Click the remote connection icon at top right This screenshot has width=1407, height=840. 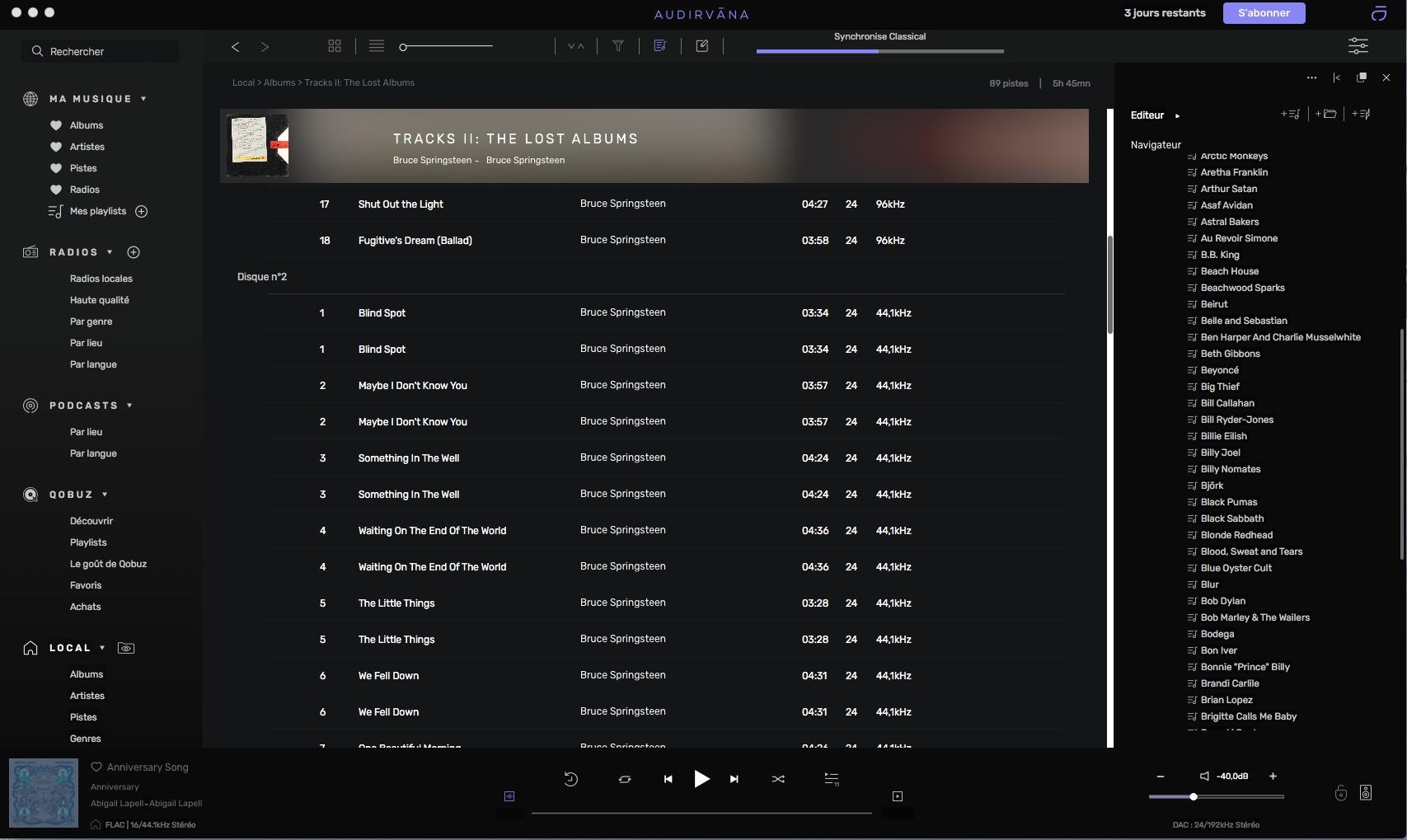1379,13
